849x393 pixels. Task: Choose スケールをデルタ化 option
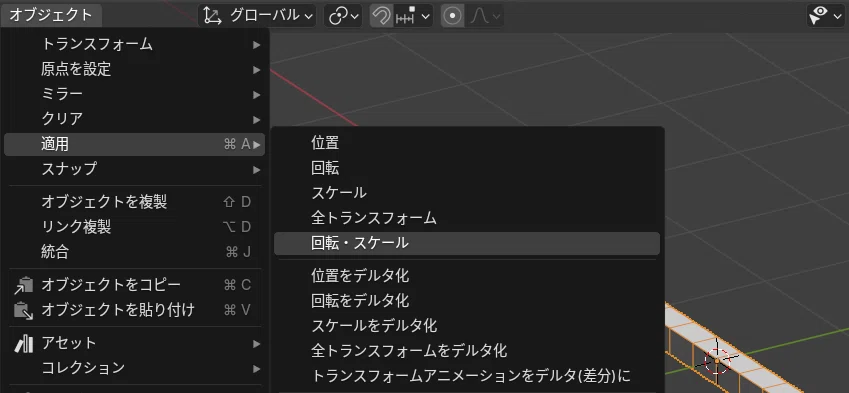pyautogui.click(x=467, y=325)
